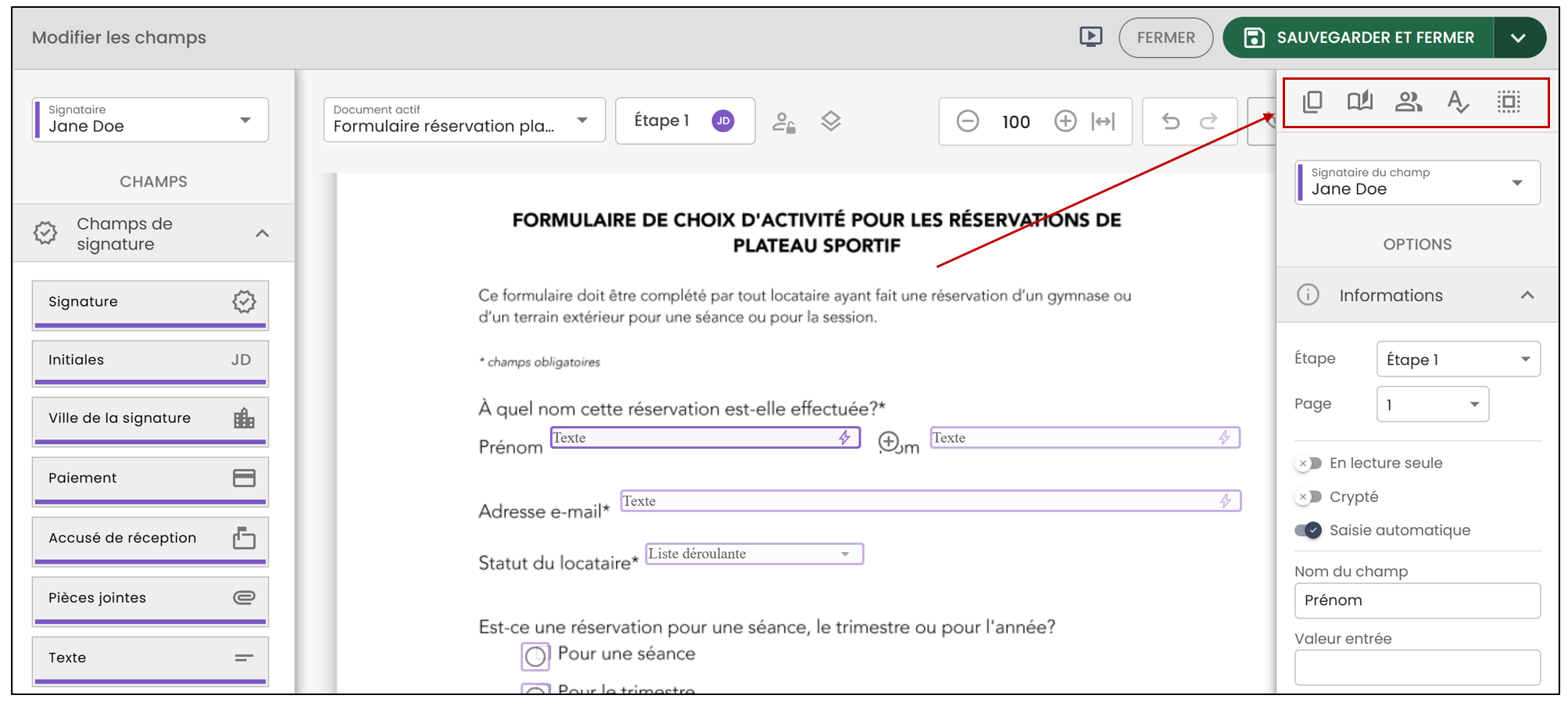The height and width of the screenshot is (706, 1568).
Task: Select the Pour une séance radio button
Action: 535,656
